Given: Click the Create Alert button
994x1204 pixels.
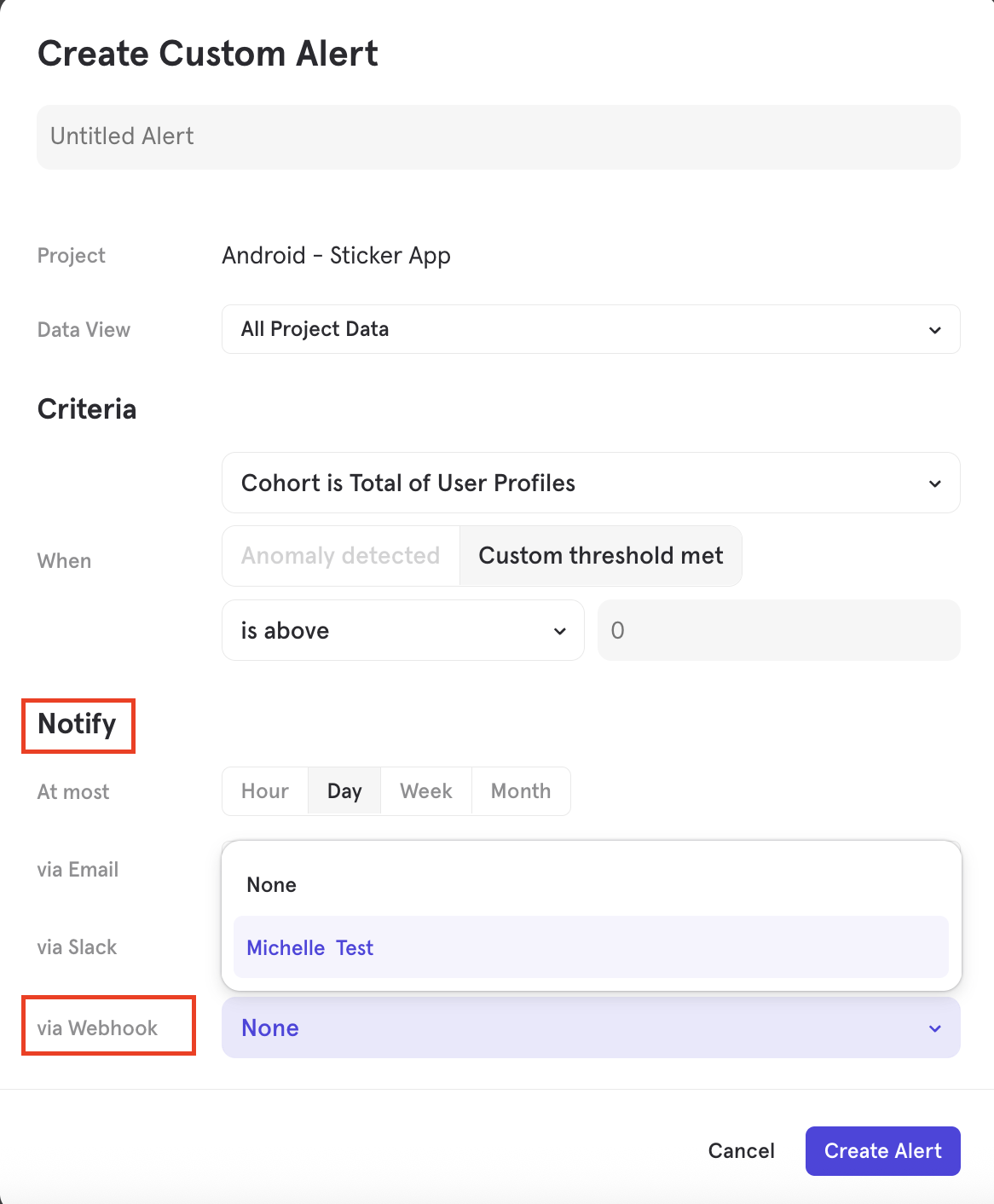Looking at the screenshot, I should click(882, 1150).
